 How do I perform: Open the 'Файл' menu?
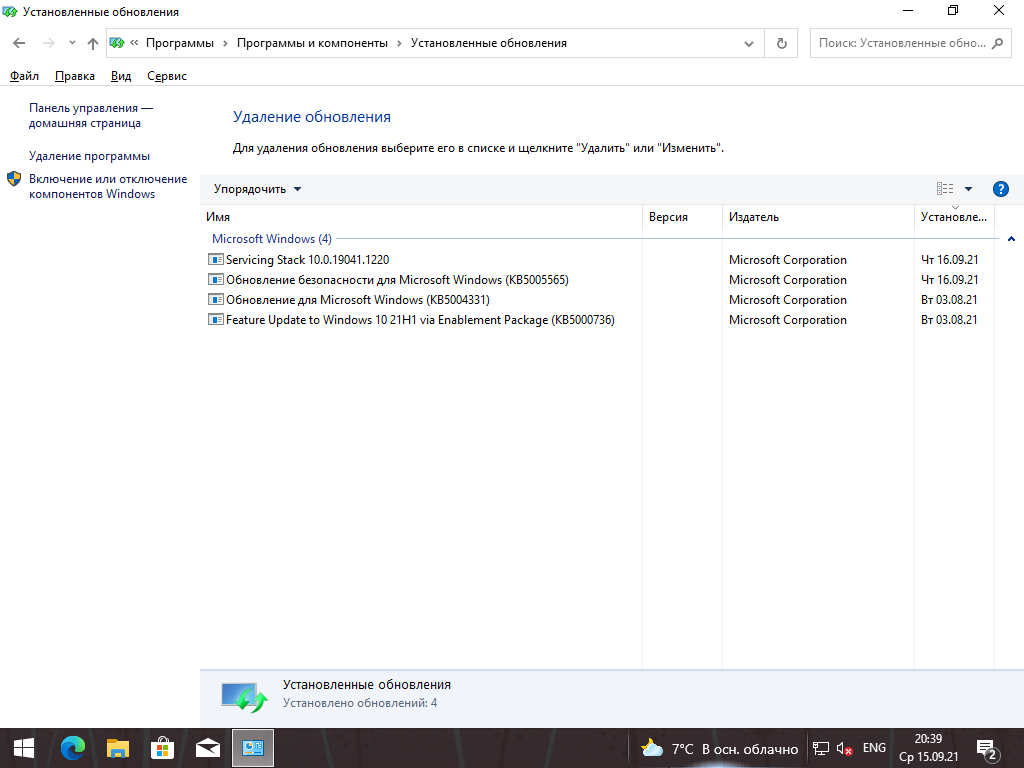pos(24,76)
